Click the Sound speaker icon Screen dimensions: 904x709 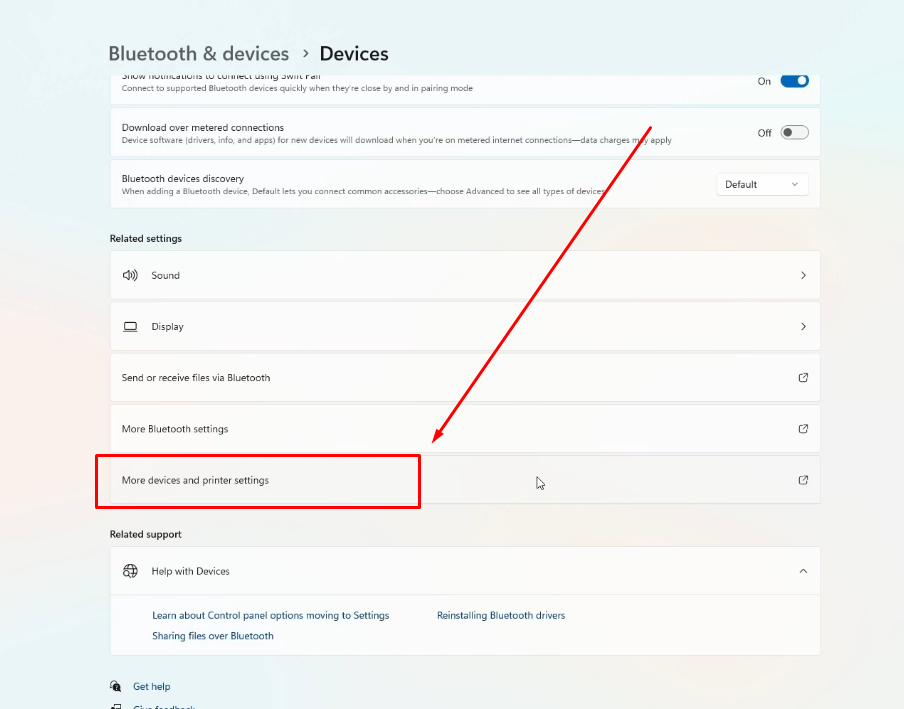(130, 275)
